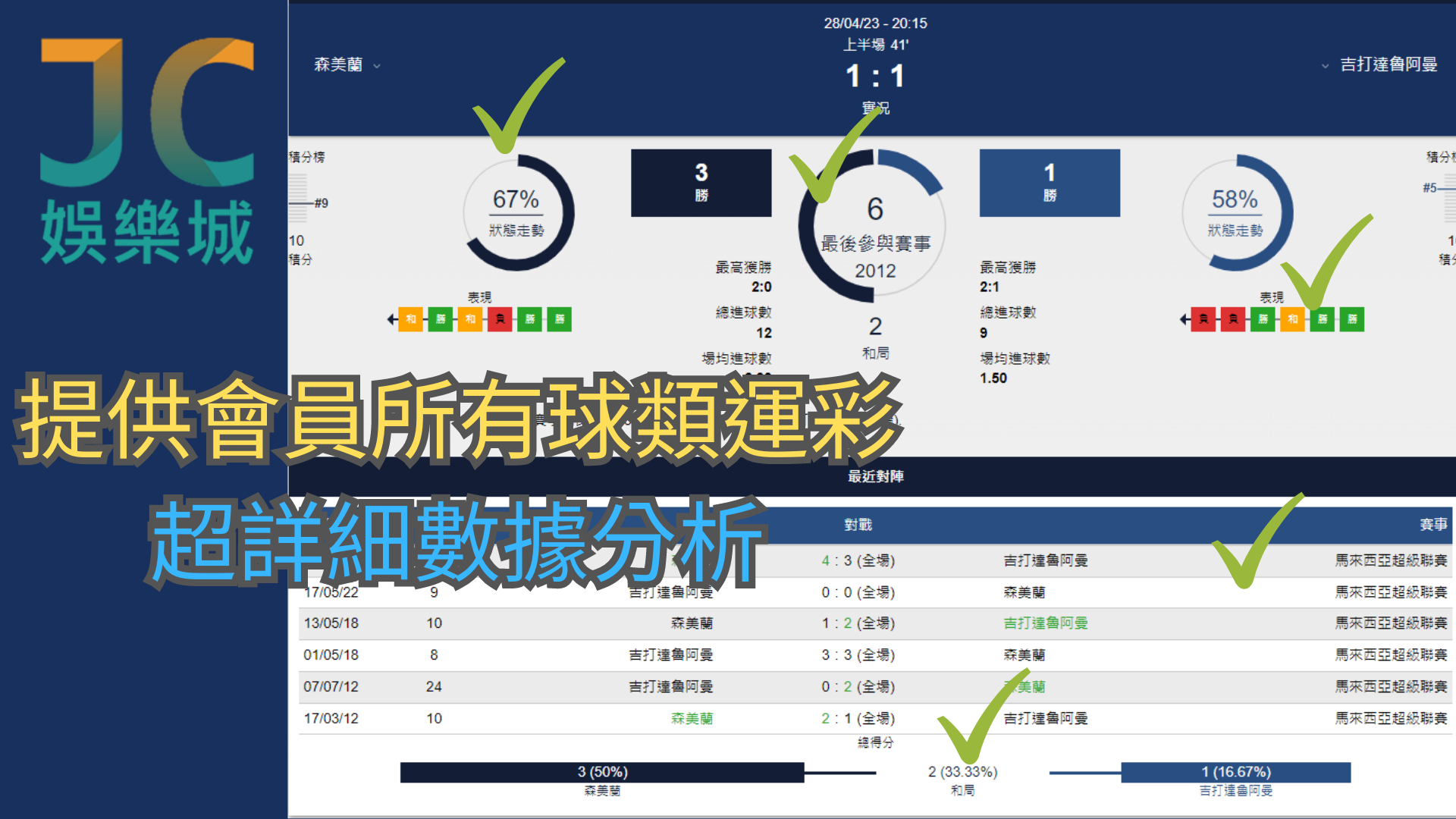
Task: Expand the 吉打達魯阿曼 team dropdown chevron
Action: tap(1325, 66)
